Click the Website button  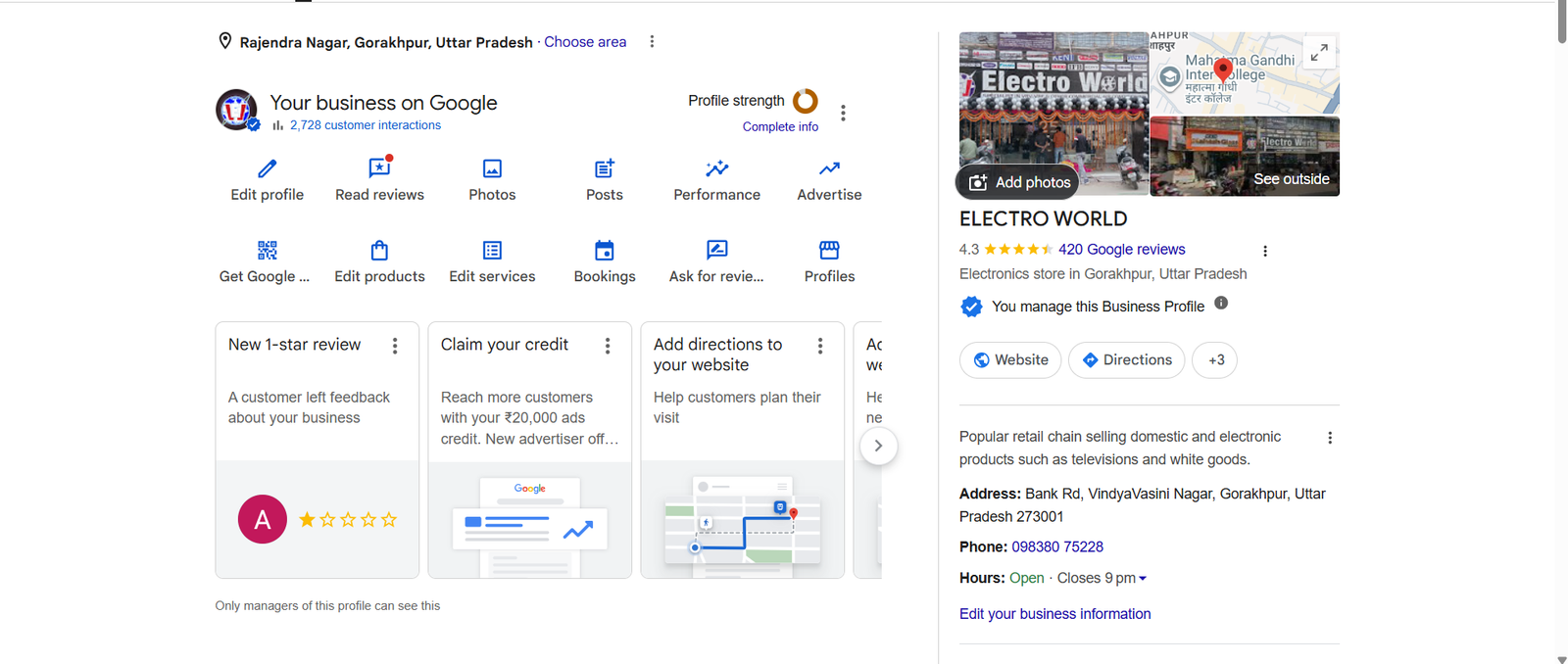(x=1010, y=360)
